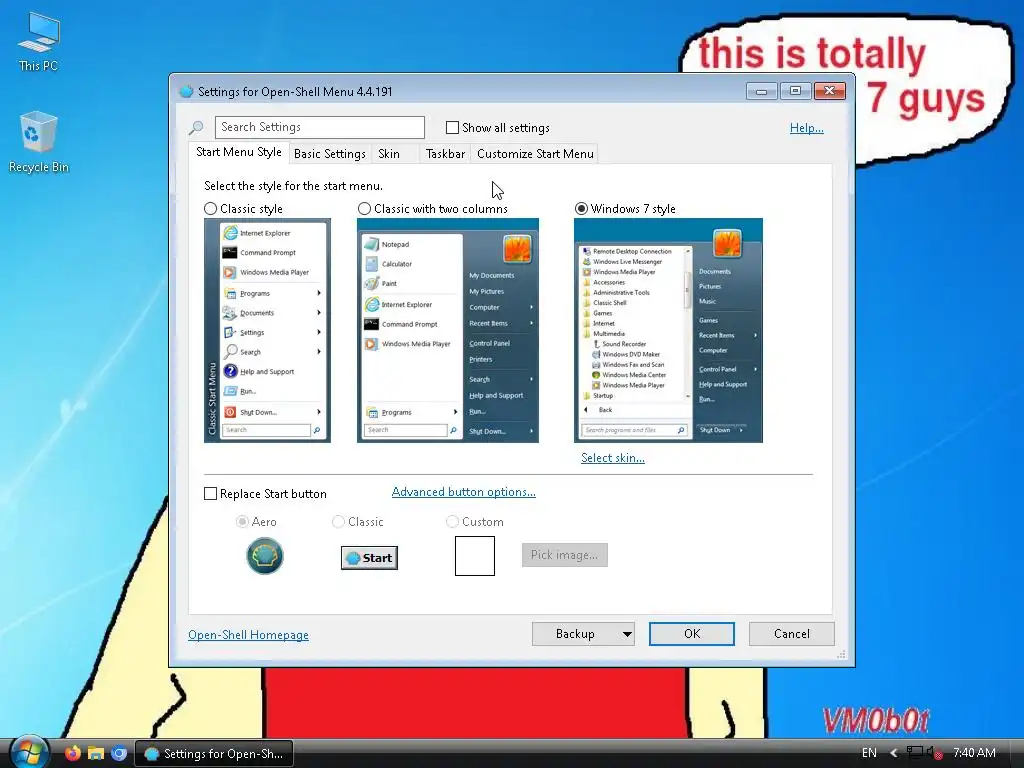Open File Explorer from the taskbar
The image size is (1024, 768).
tap(96, 753)
